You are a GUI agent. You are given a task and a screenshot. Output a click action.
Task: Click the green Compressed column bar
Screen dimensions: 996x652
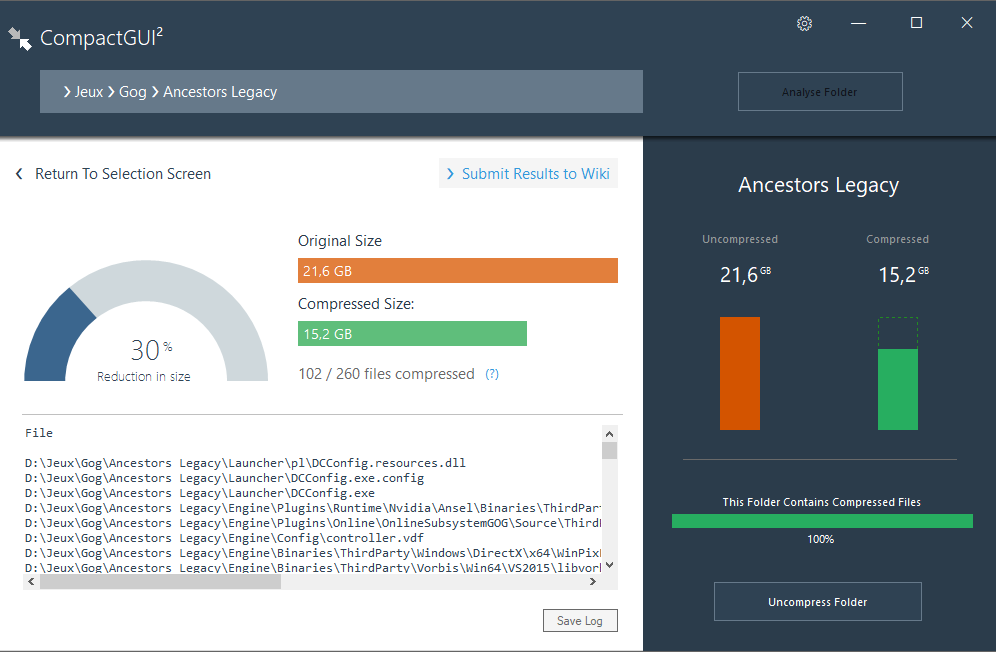[898, 389]
